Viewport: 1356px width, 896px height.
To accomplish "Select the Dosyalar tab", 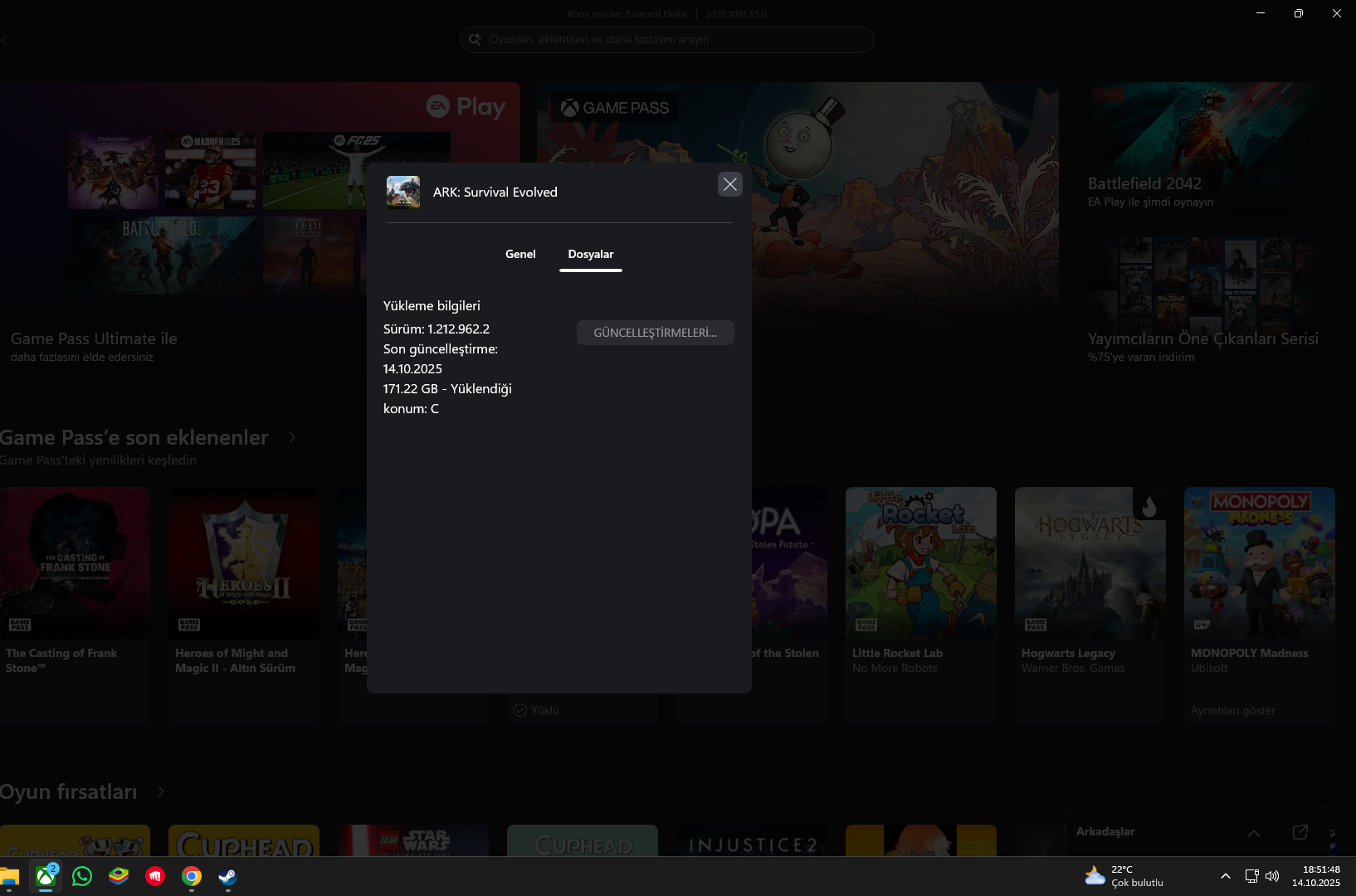I will [x=591, y=254].
